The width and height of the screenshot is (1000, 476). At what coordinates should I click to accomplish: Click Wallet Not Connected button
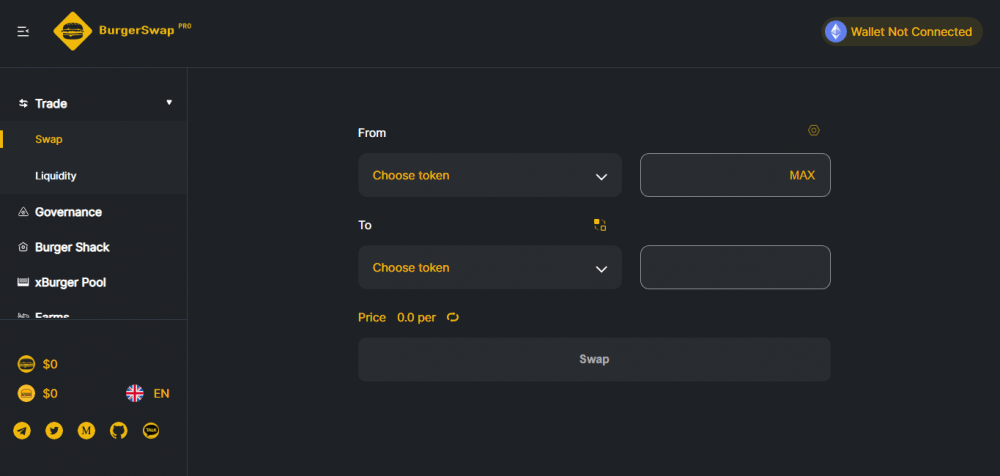(x=902, y=31)
